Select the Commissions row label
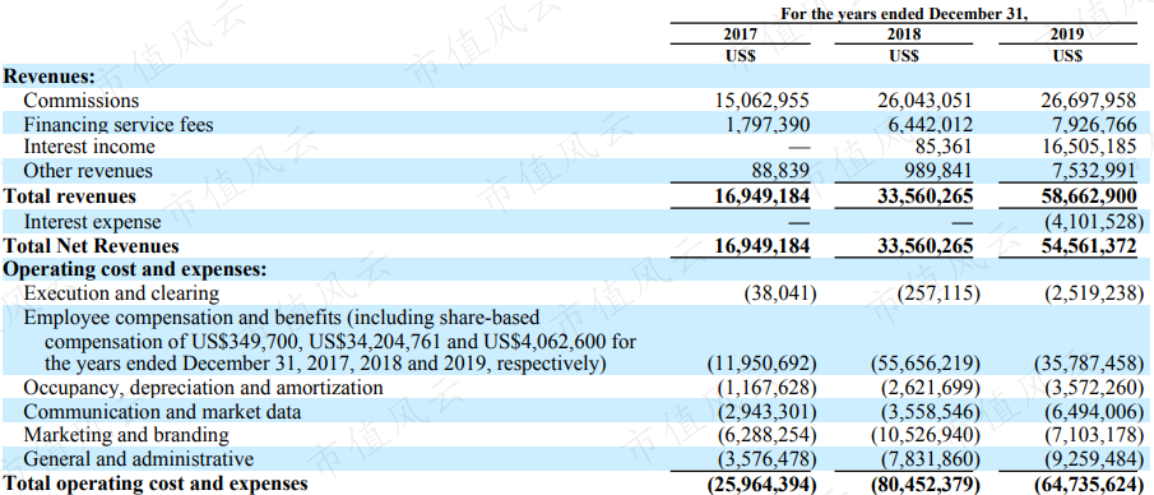 click(x=81, y=100)
